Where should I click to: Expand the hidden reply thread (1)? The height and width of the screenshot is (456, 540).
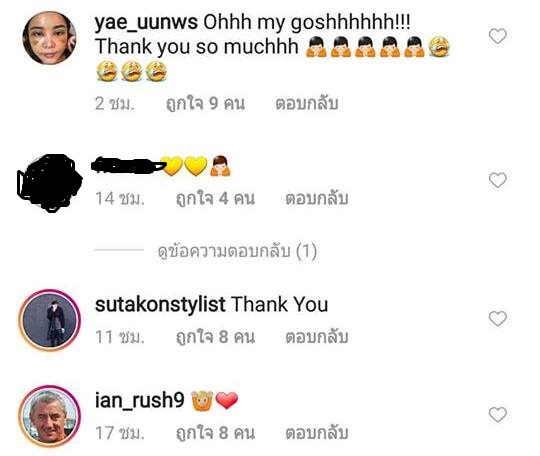(x=237, y=251)
